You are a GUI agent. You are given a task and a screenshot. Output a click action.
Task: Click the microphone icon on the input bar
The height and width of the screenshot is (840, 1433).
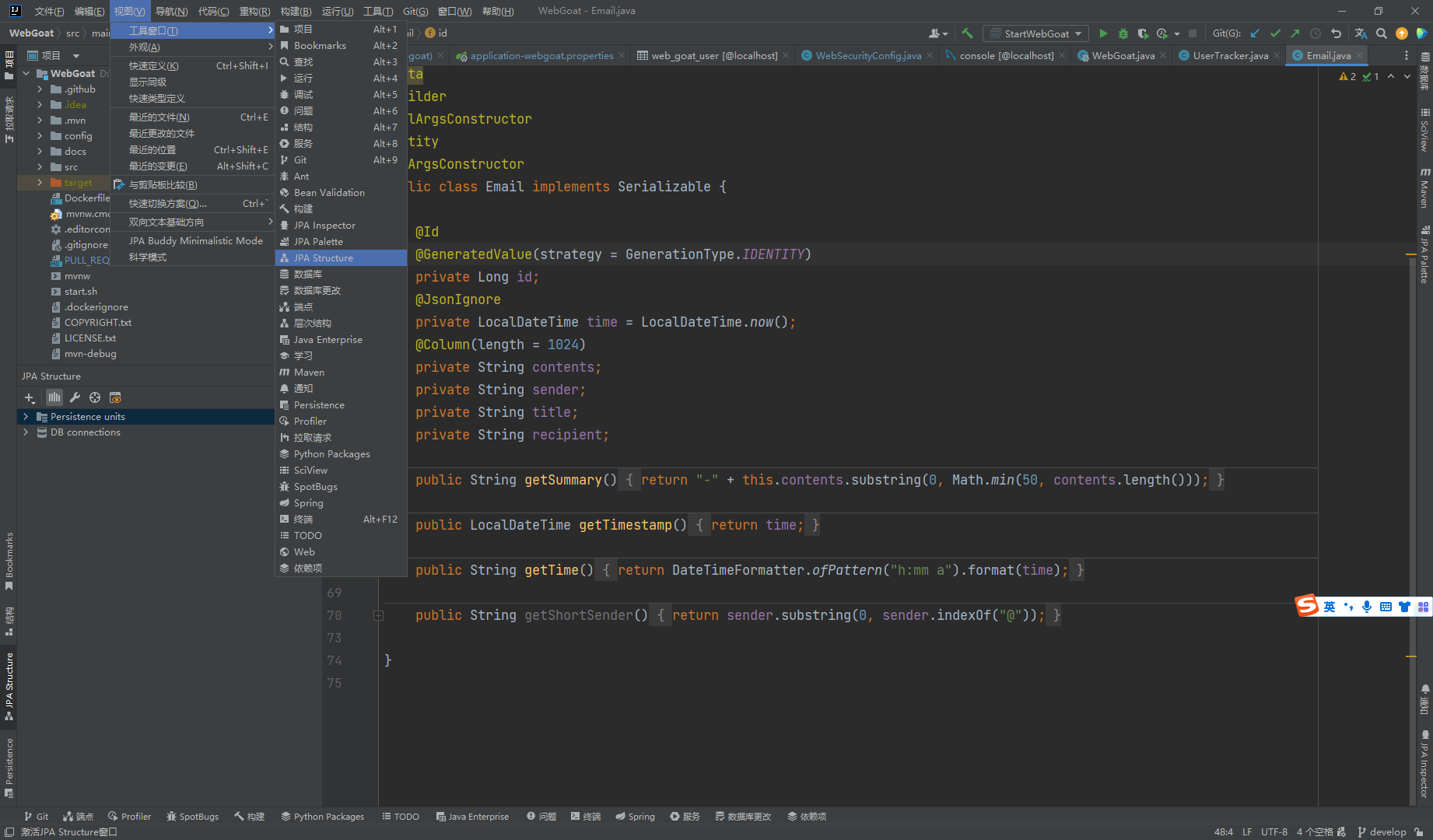(x=1367, y=607)
